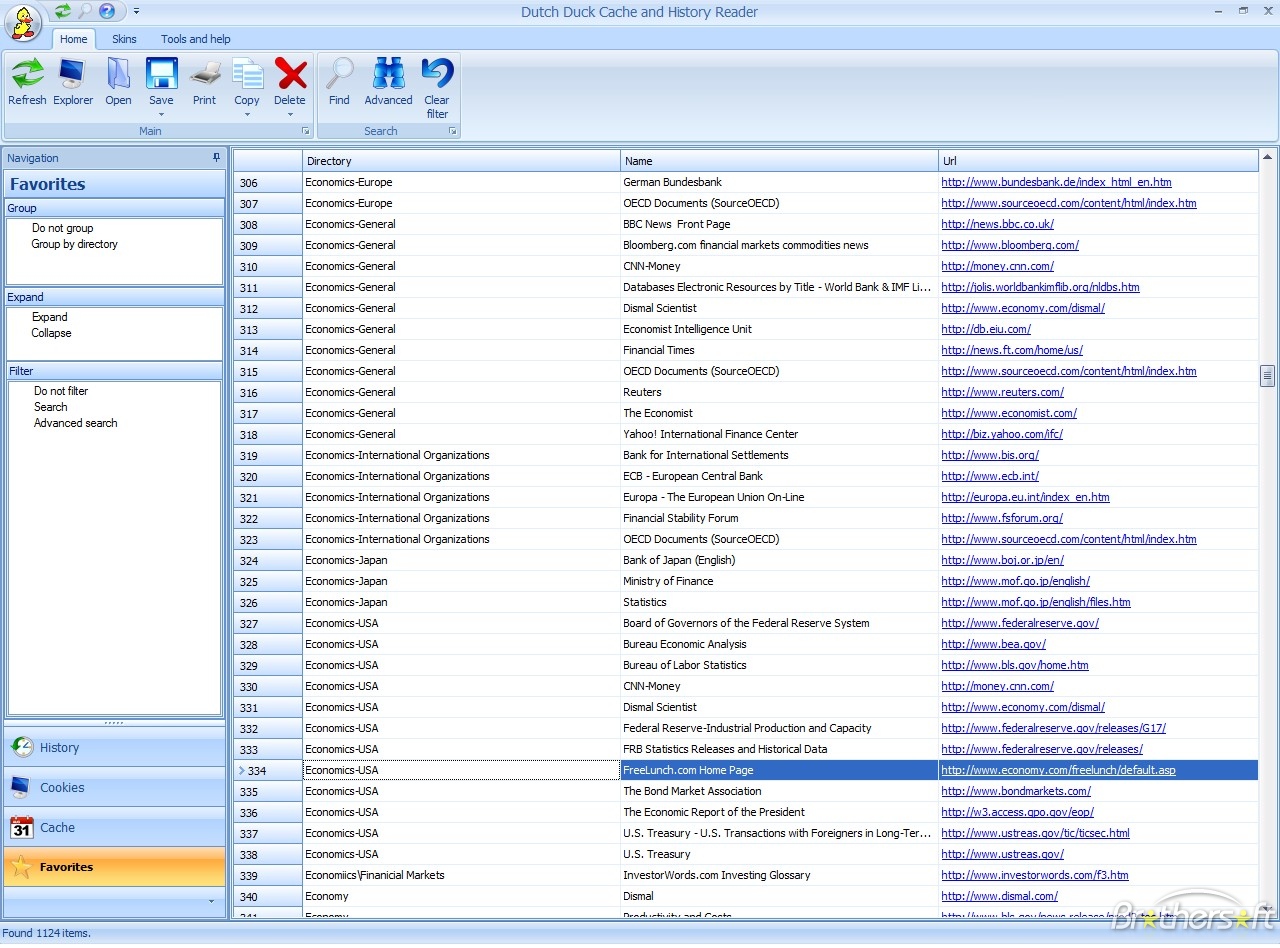Viewport: 1280px width, 948px height.
Task: Click the red Delete X icon
Action: click(290, 75)
